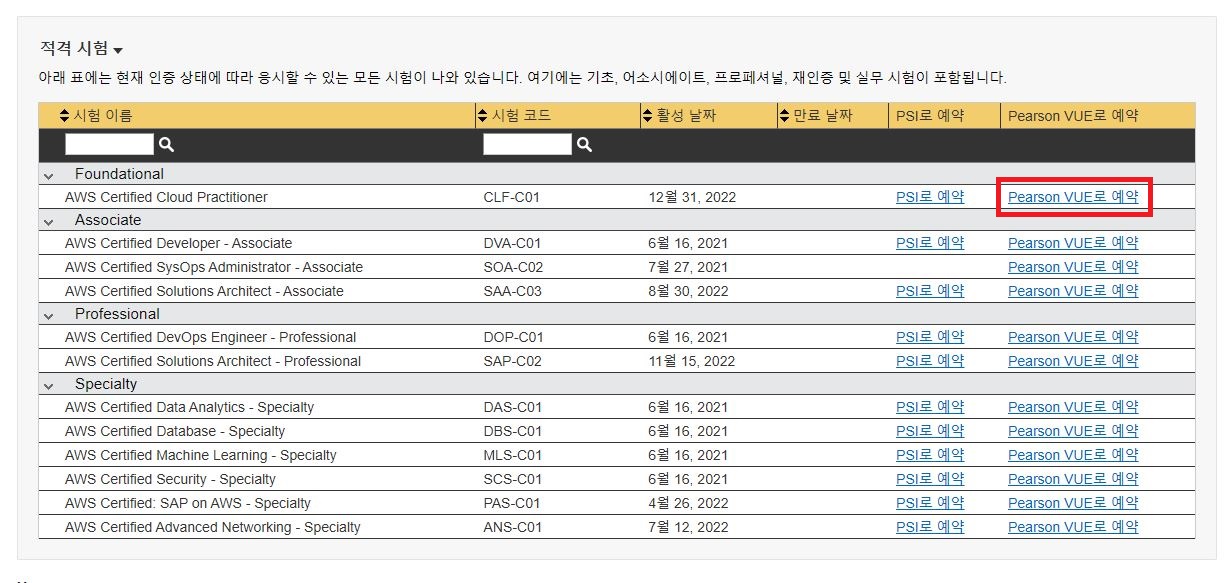Book Data Analytics Specialty via PSI

(x=930, y=407)
